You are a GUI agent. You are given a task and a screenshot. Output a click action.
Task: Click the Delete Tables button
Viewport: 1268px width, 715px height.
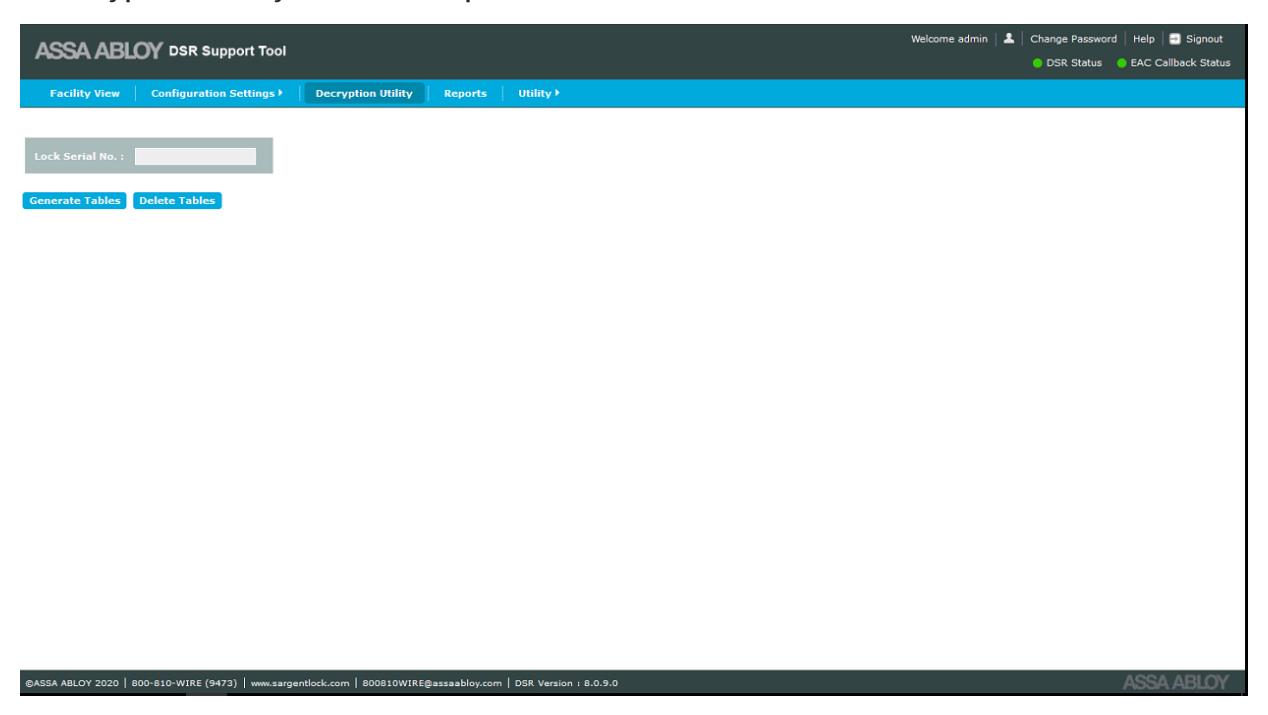[177, 200]
